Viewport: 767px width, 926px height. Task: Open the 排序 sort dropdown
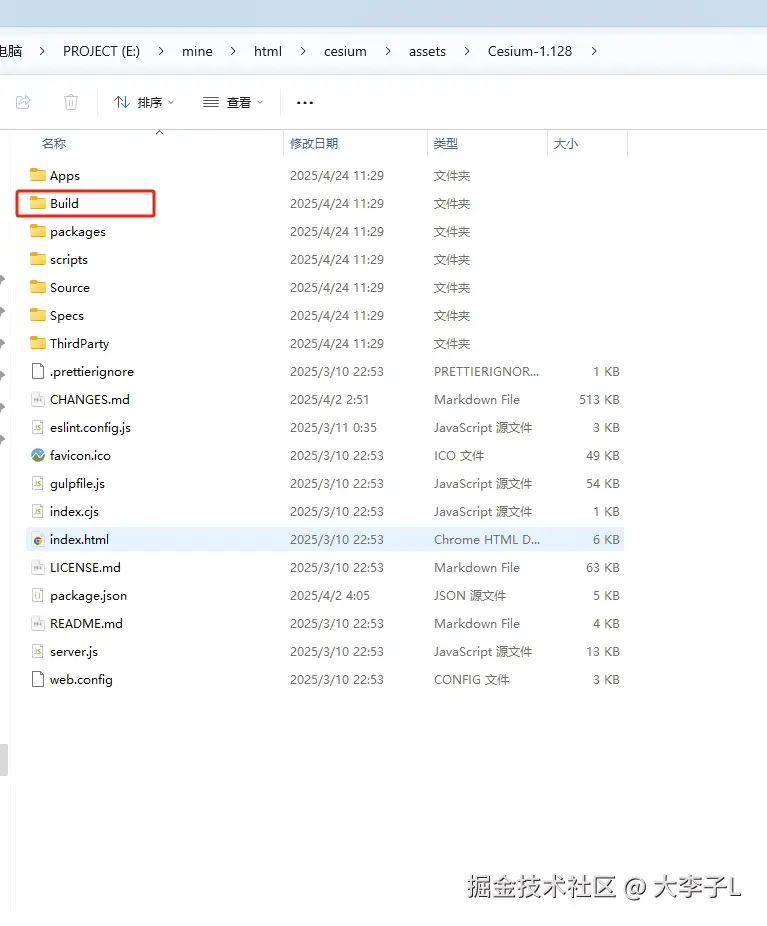(x=144, y=102)
